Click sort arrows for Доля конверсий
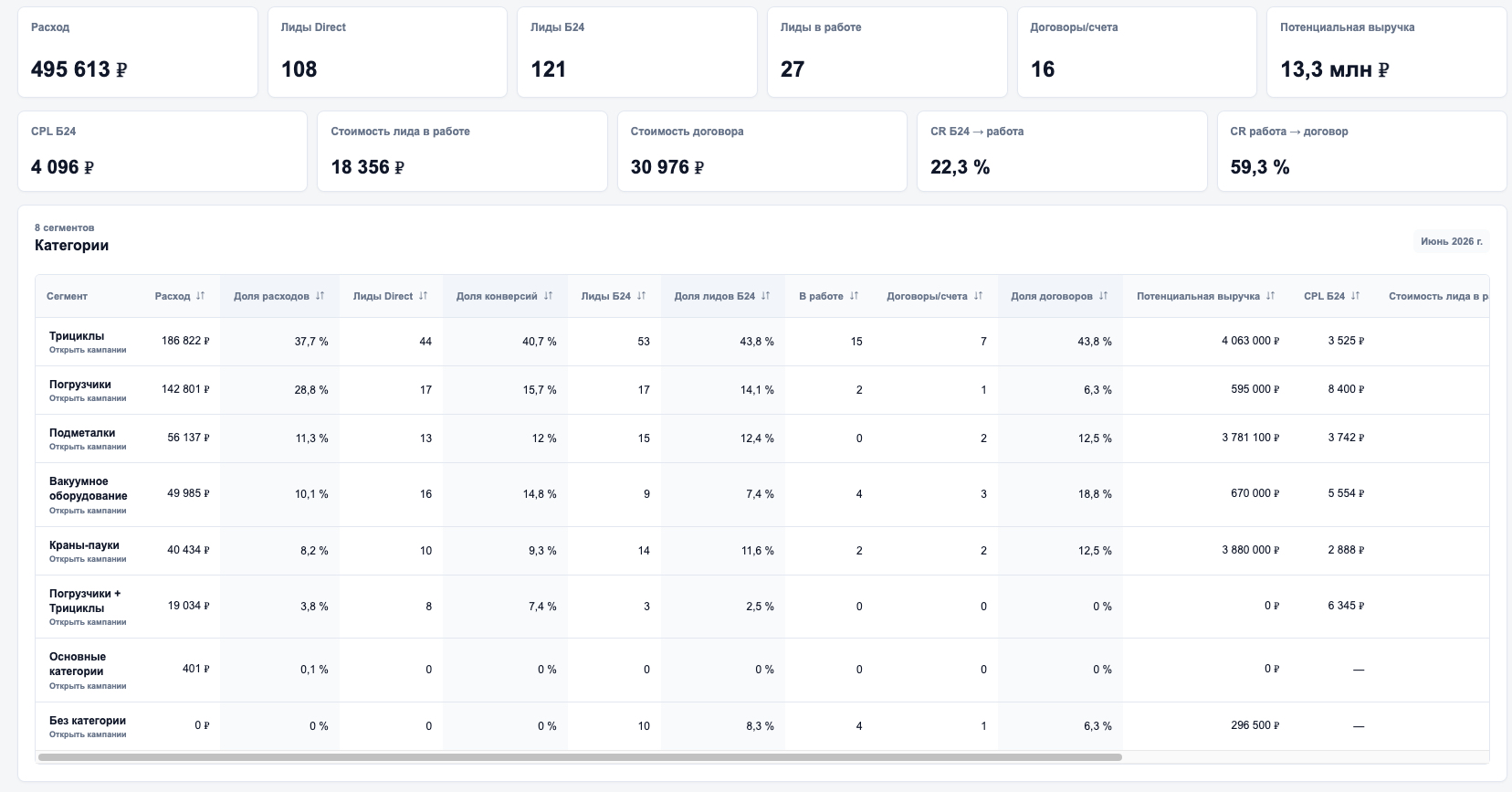This screenshot has width=1512, height=792. (548, 296)
